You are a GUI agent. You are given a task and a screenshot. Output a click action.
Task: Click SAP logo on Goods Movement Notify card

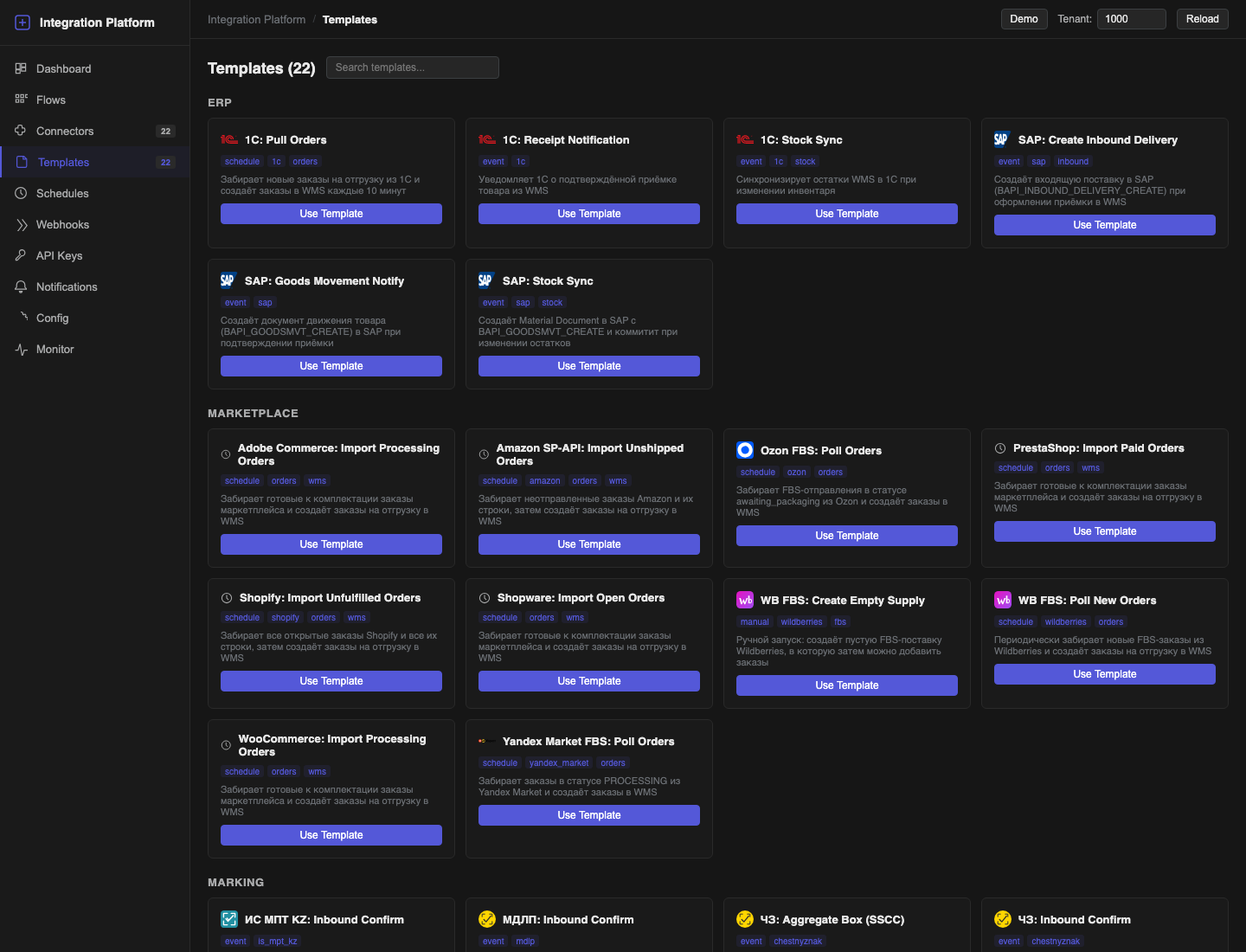[x=228, y=280]
